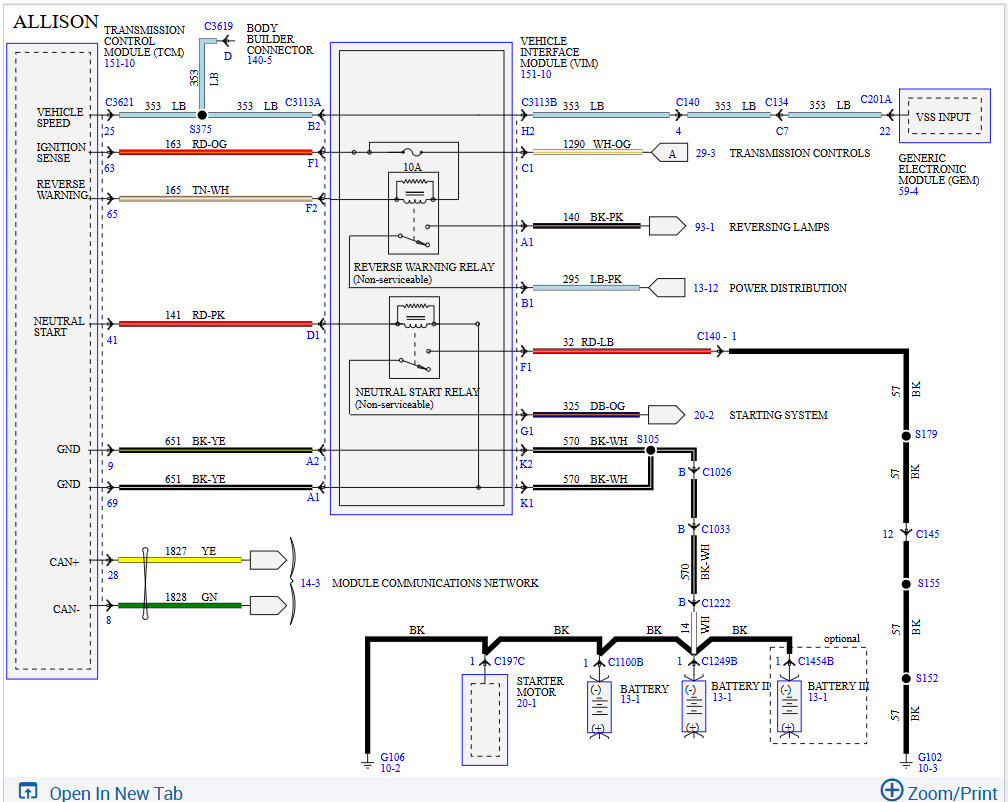Screen dimensions: 1008x802
Task: Click the Starter Motor component box
Action: tap(485, 720)
